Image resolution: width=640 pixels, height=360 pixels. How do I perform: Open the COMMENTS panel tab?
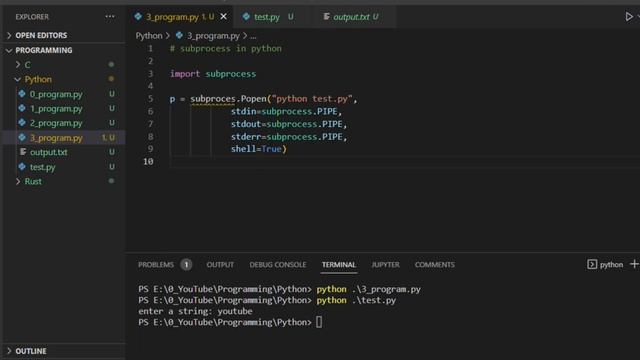point(435,264)
